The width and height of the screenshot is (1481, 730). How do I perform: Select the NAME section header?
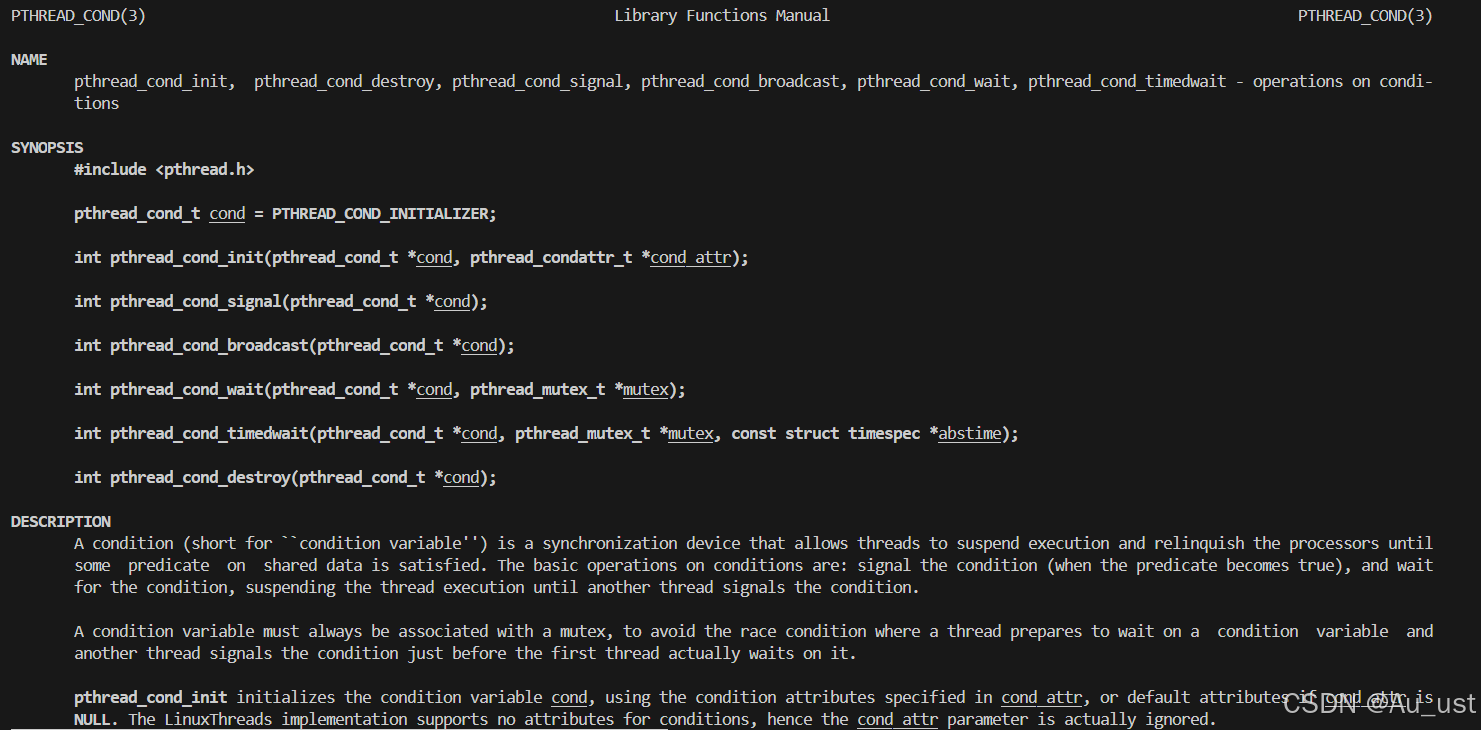click(x=28, y=58)
